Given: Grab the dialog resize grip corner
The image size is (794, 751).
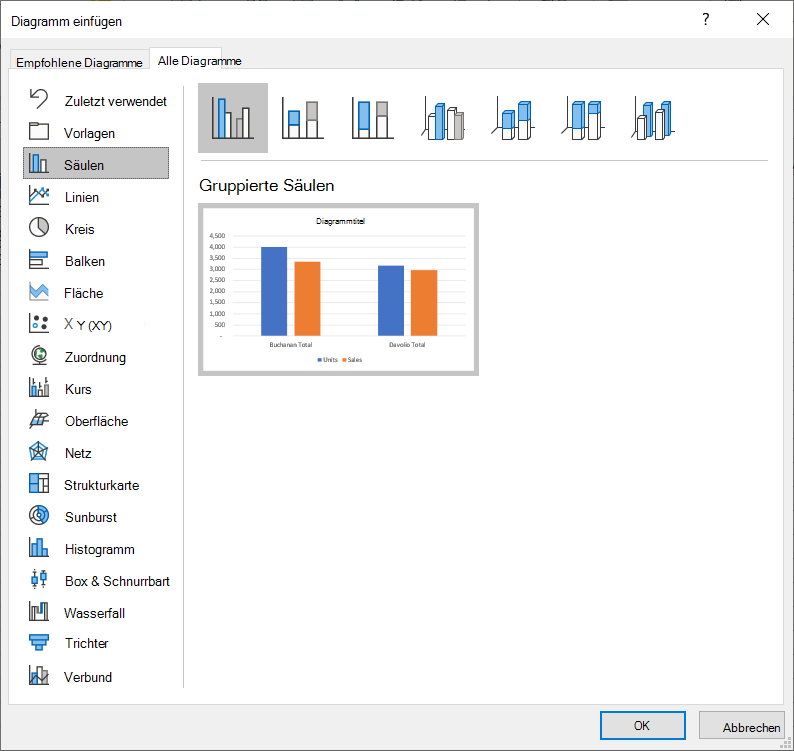Looking at the screenshot, I should [x=787, y=743].
